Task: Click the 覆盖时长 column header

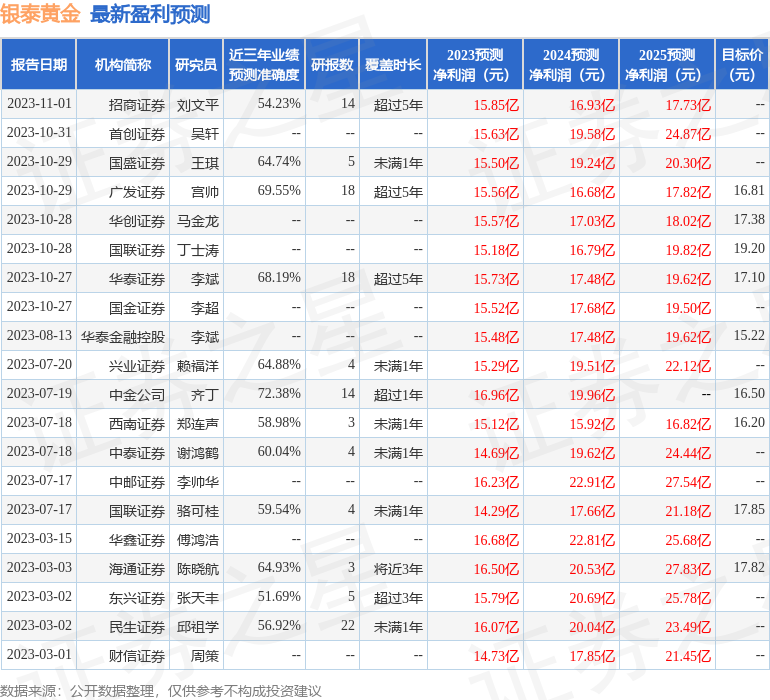Action: [393, 64]
